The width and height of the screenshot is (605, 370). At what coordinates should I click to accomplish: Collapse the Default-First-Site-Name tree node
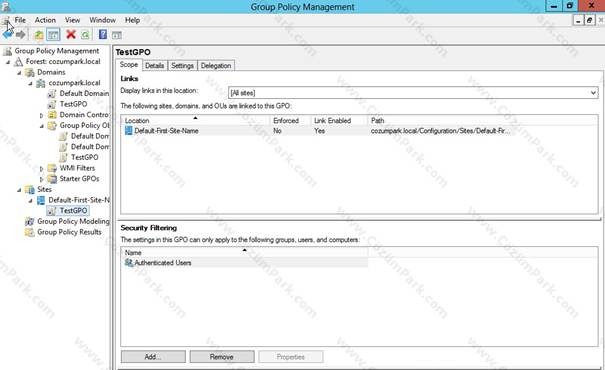click(30, 200)
